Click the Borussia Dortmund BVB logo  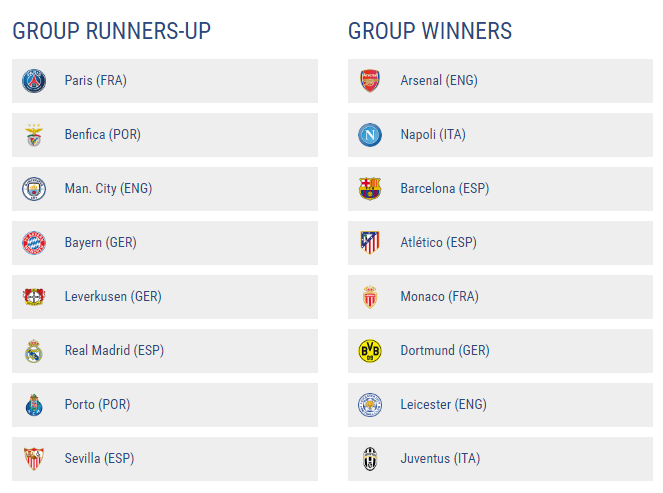(x=370, y=351)
